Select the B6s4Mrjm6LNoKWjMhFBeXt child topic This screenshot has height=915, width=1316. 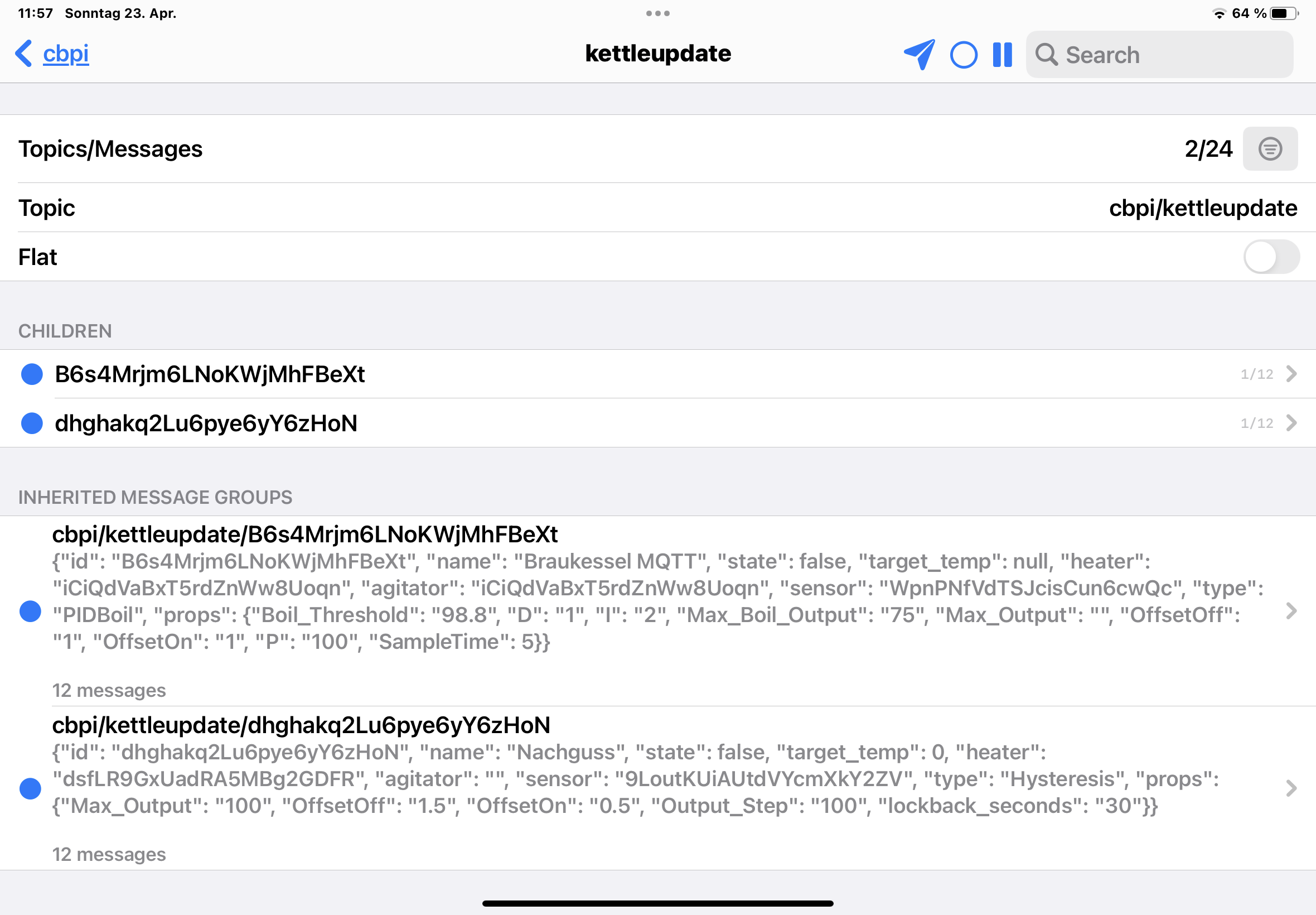click(210, 374)
